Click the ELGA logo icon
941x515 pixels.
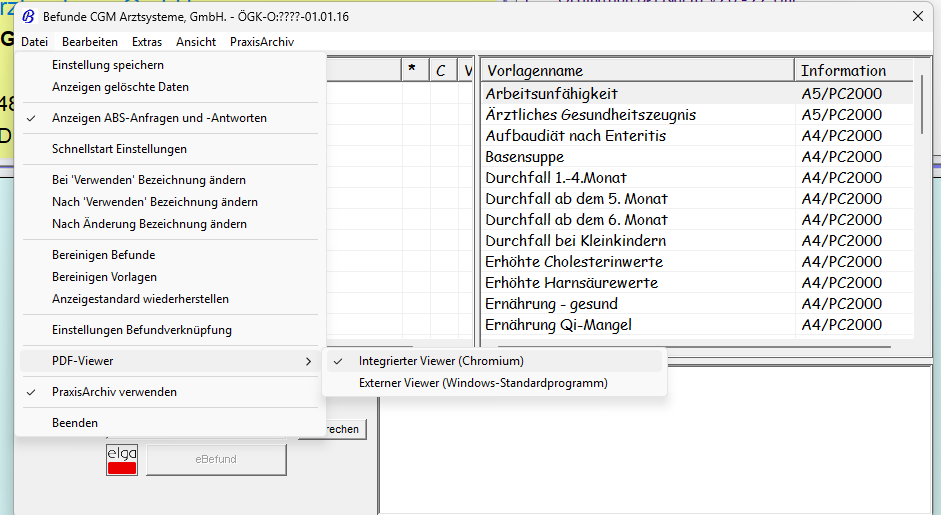click(x=121, y=460)
